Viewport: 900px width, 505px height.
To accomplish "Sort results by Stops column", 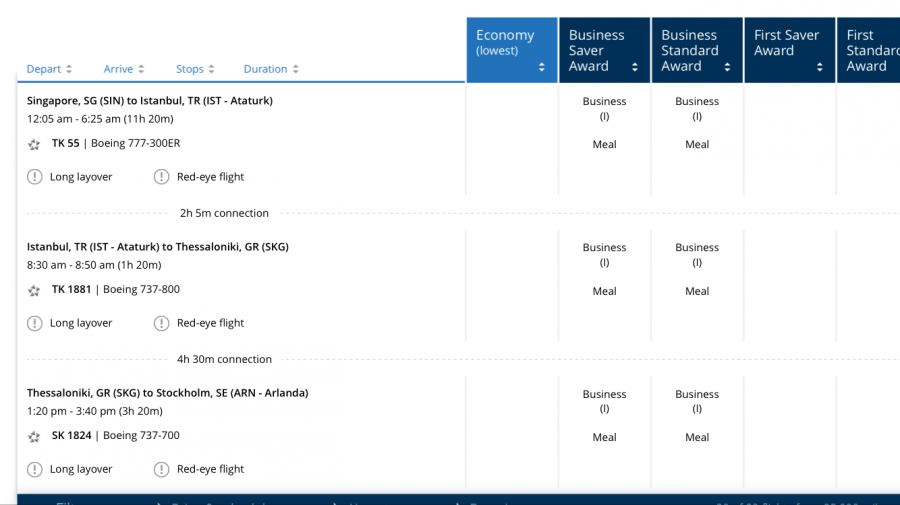I will [x=196, y=69].
